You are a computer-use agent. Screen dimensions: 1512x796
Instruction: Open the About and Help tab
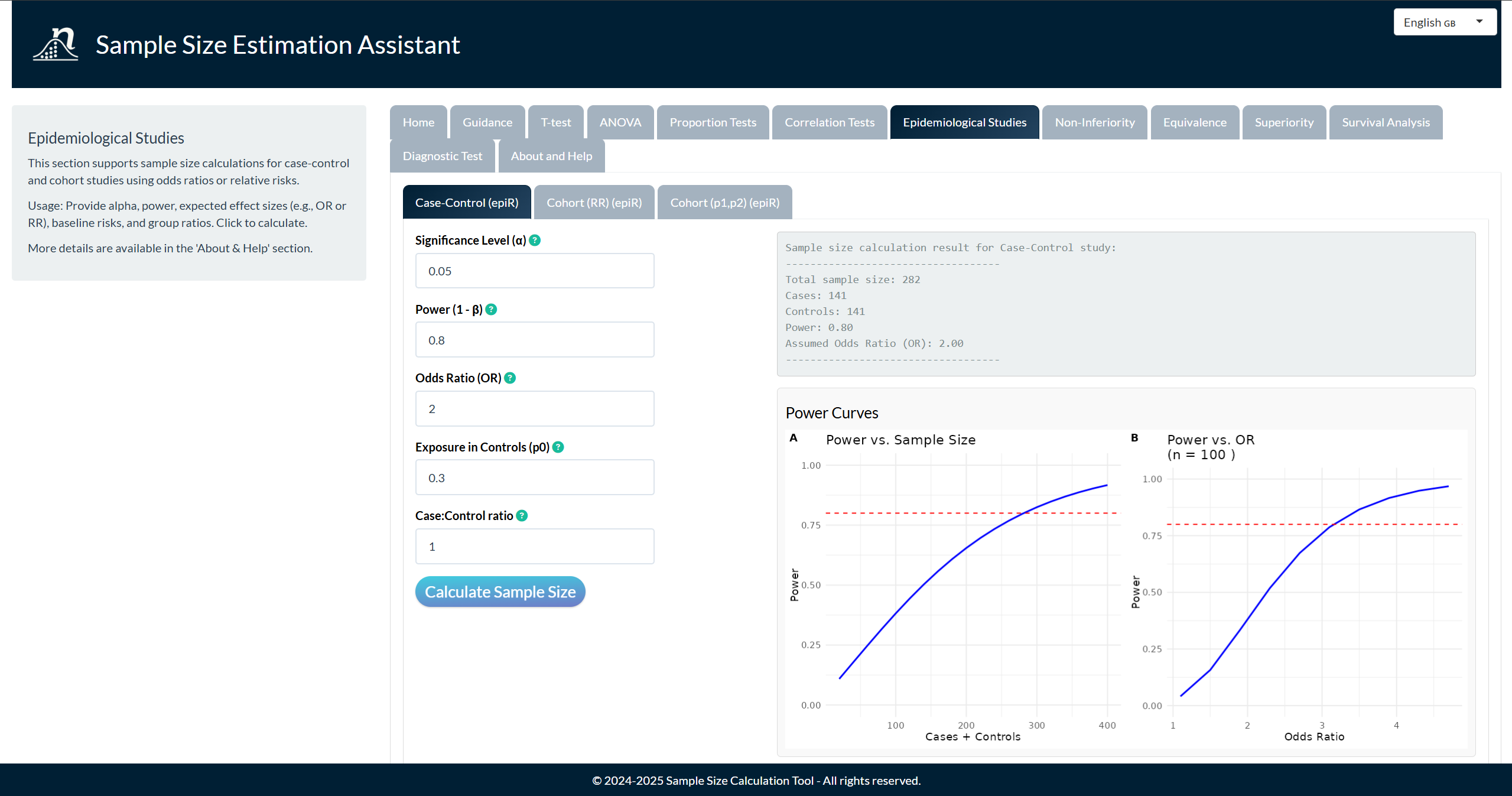551,156
